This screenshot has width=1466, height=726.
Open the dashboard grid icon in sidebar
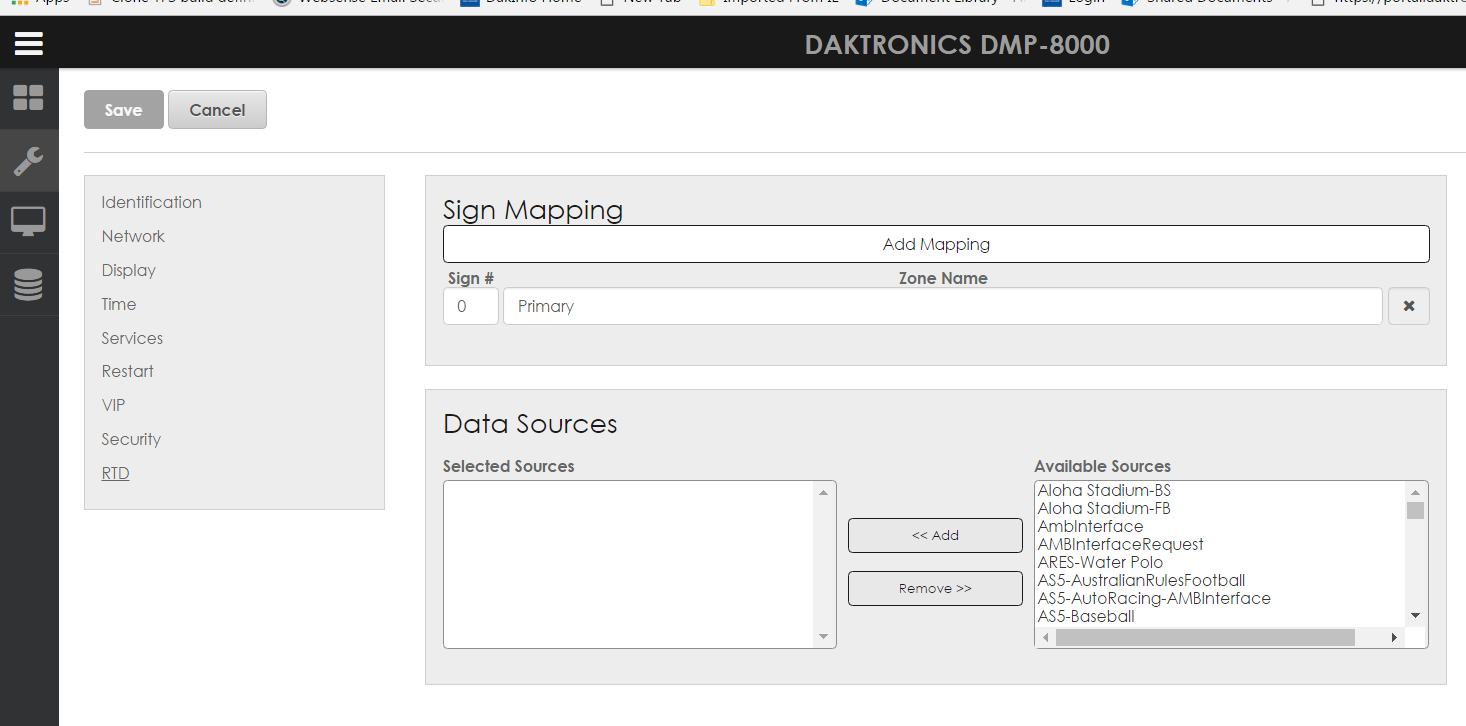[28, 98]
